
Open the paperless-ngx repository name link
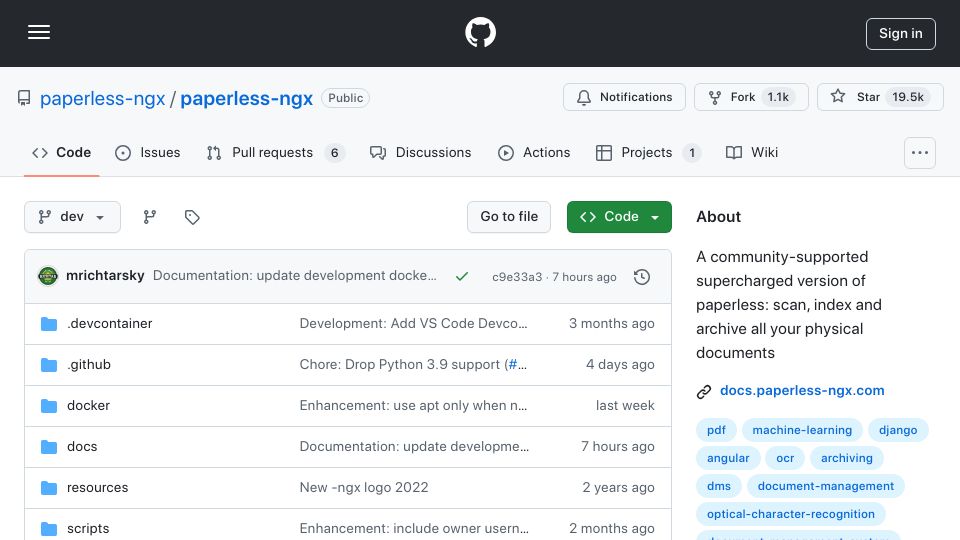coord(246,98)
